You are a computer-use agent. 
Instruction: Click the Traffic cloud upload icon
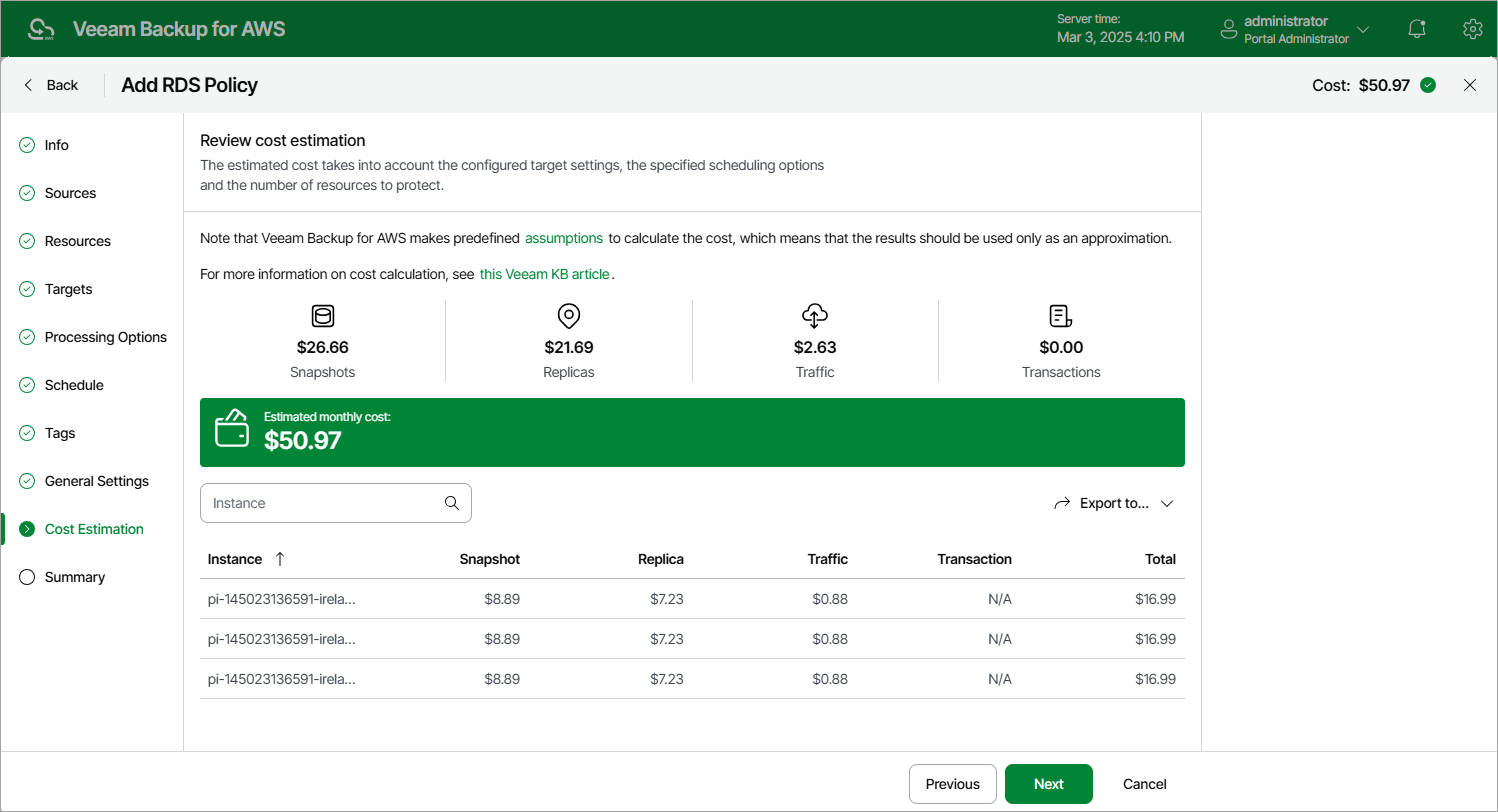point(815,317)
